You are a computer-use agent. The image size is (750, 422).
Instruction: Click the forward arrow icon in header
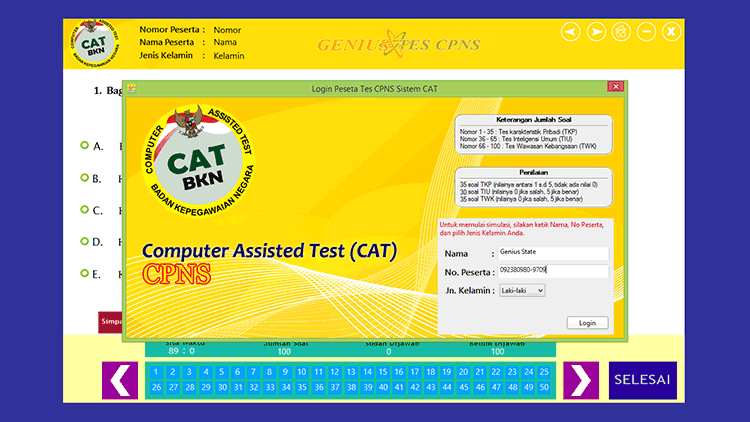(x=596, y=32)
